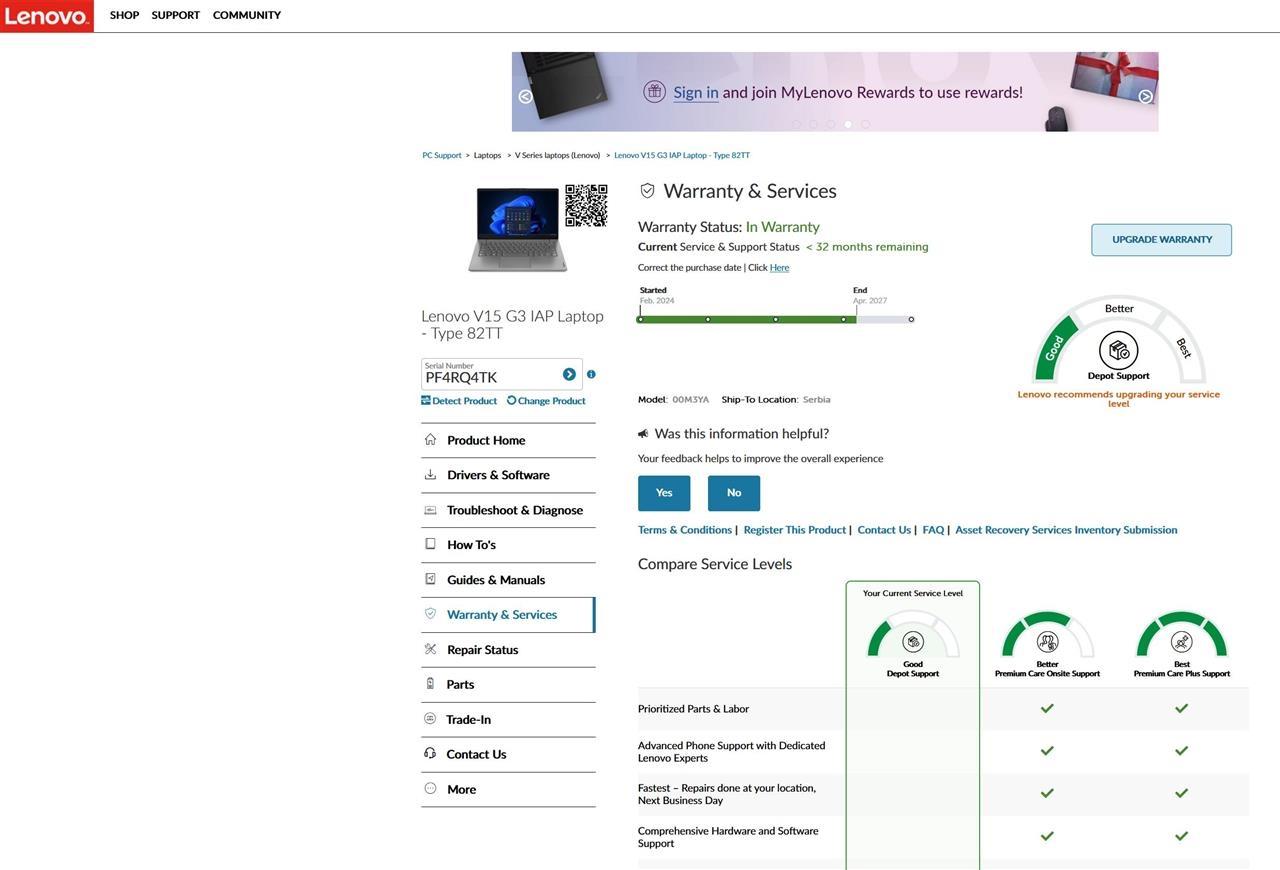Open Laptops breadcrumb
The height and width of the screenshot is (870, 1280).
pyautogui.click(x=487, y=155)
